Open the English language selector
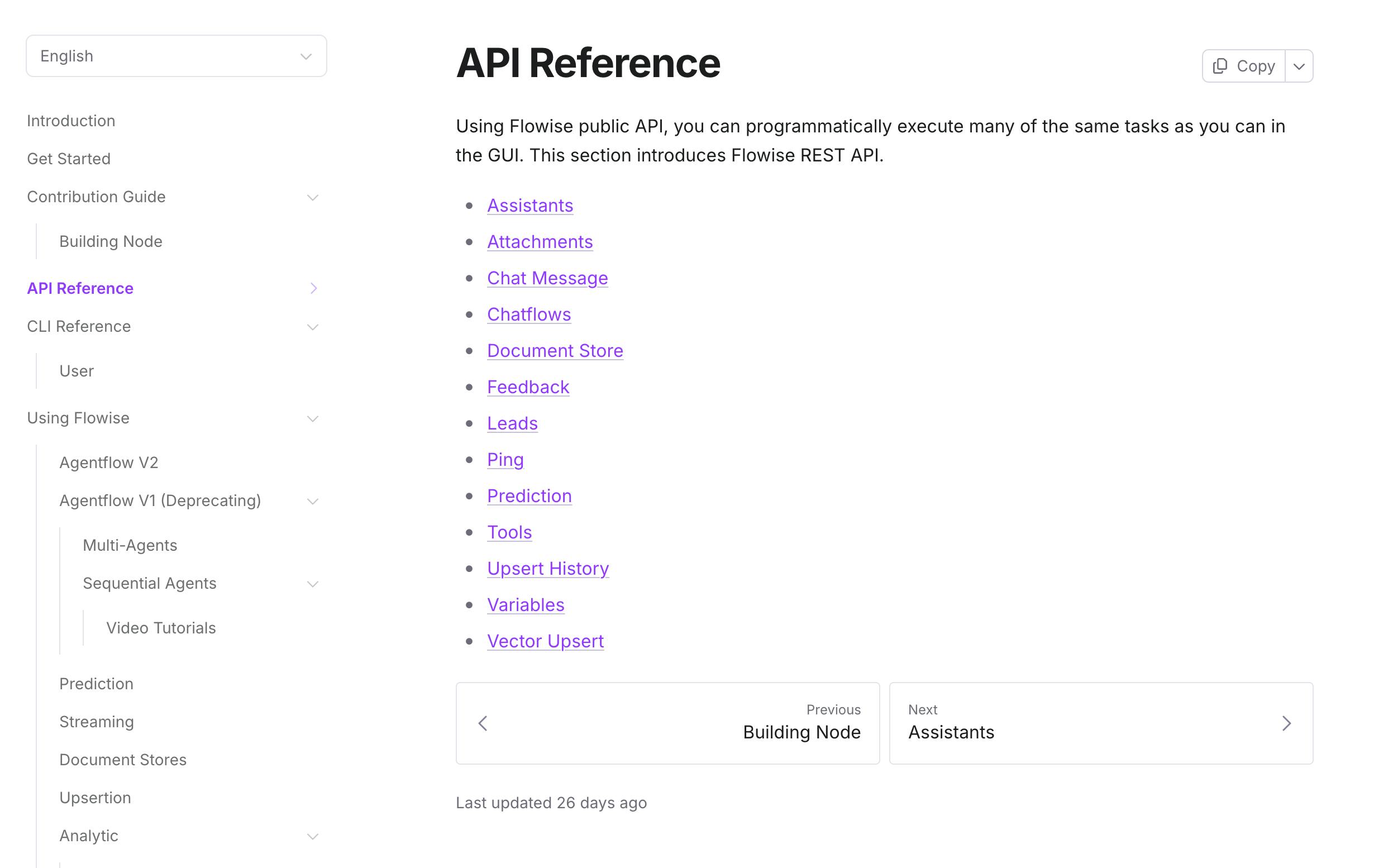1374x868 pixels. click(x=176, y=56)
